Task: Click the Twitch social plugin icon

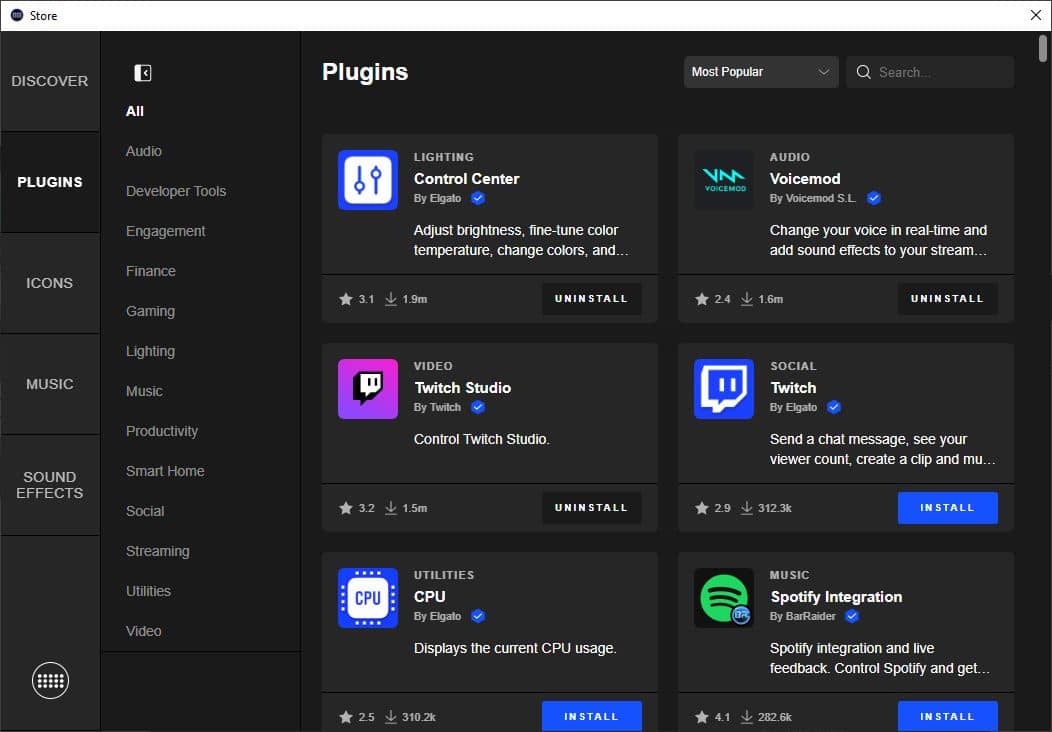Action: coord(724,389)
